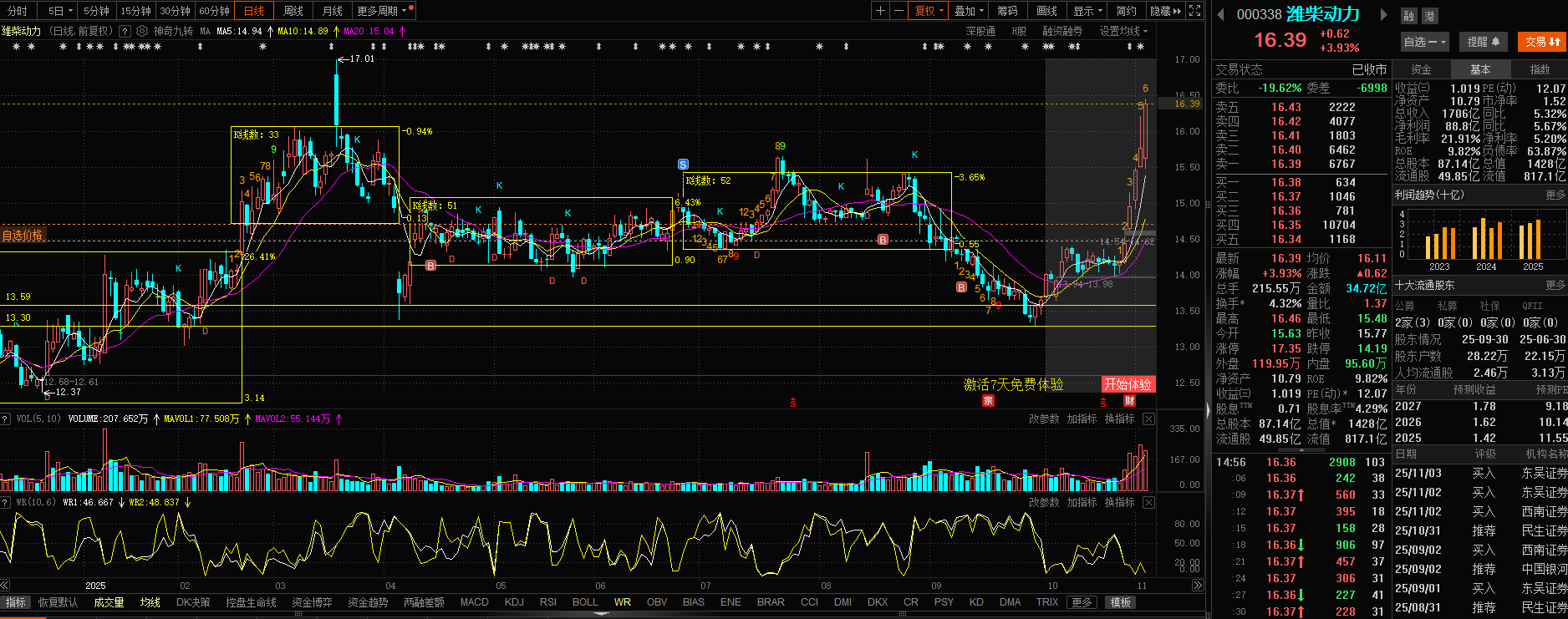Click the zoom-out minus icon in chart toolbar

point(899,11)
